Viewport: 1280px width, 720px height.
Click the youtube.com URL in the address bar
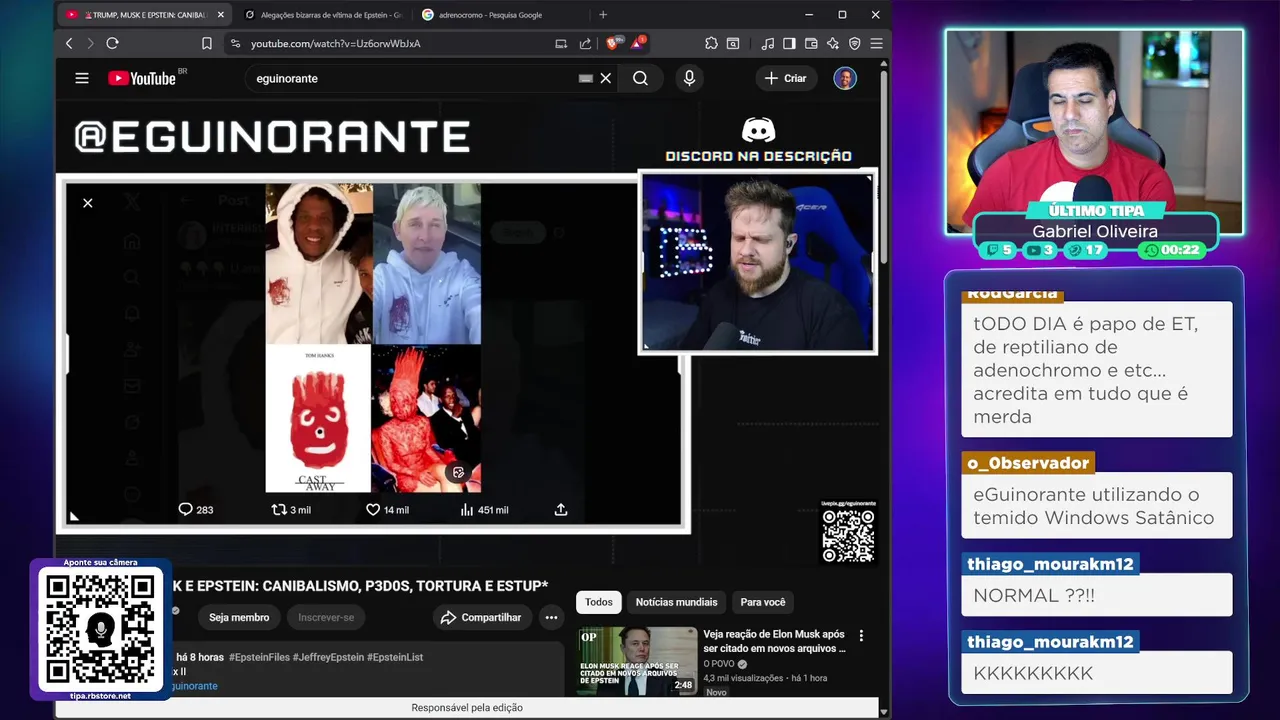(335, 44)
